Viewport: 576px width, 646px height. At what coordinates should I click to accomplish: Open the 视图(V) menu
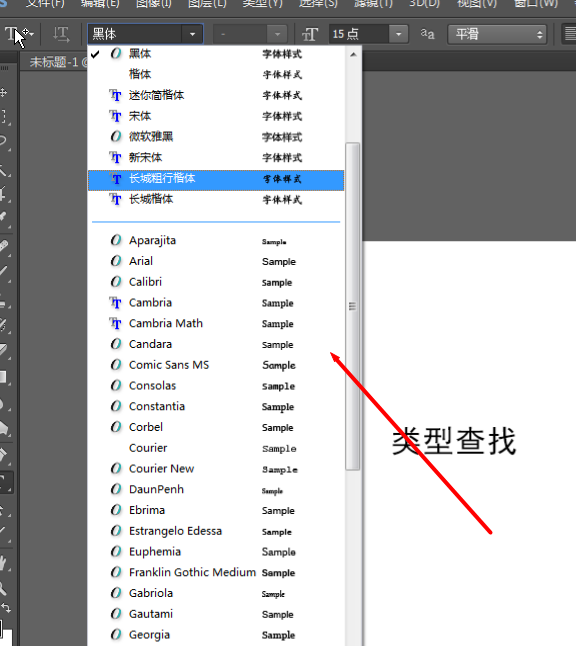coord(477,4)
